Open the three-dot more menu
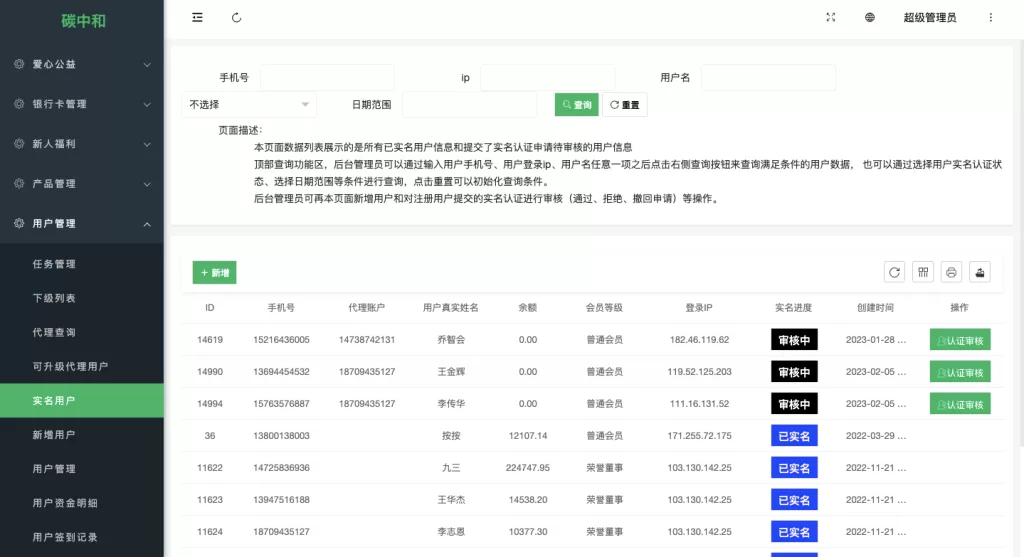This screenshot has width=1024, height=557. point(991,18)
